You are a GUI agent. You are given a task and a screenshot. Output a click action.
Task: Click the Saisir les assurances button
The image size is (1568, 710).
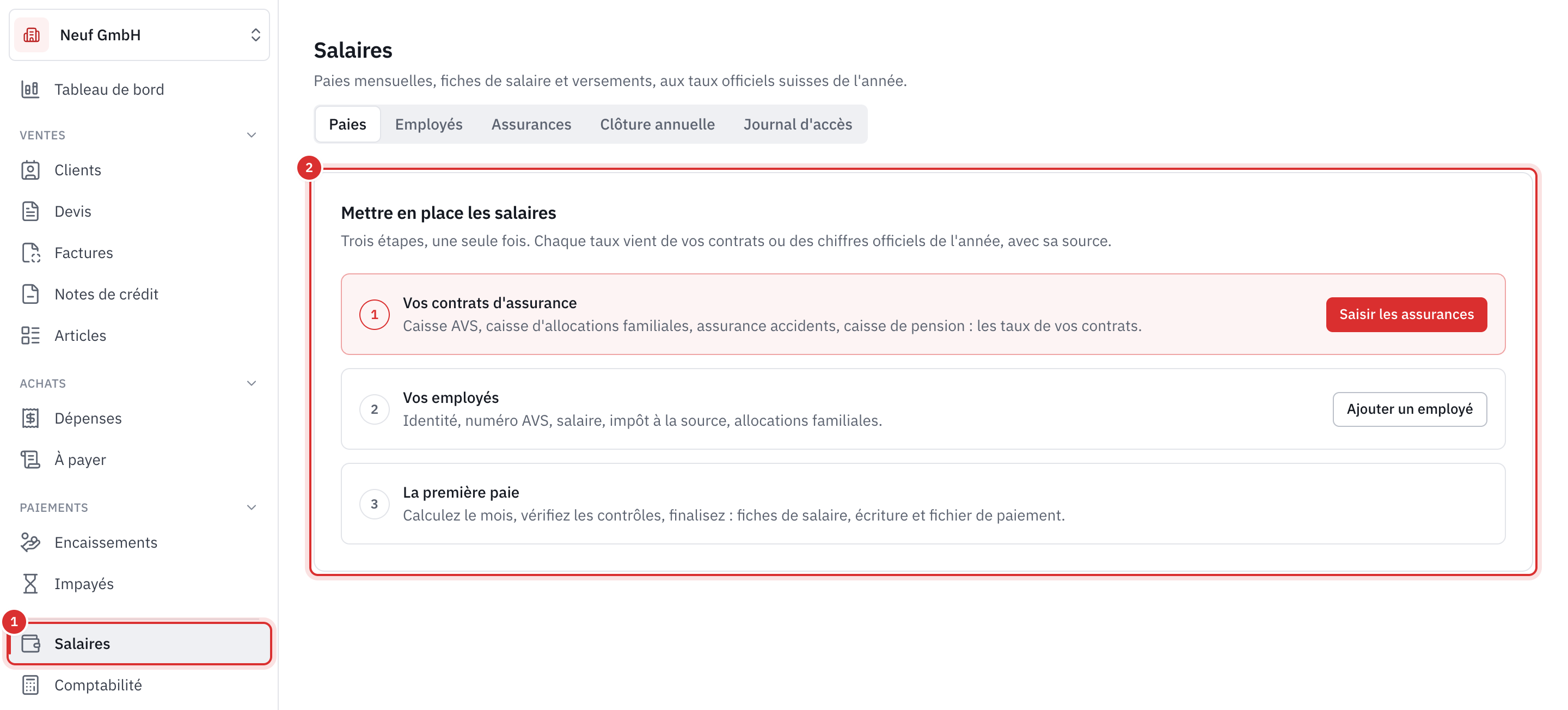(1406, 314)
